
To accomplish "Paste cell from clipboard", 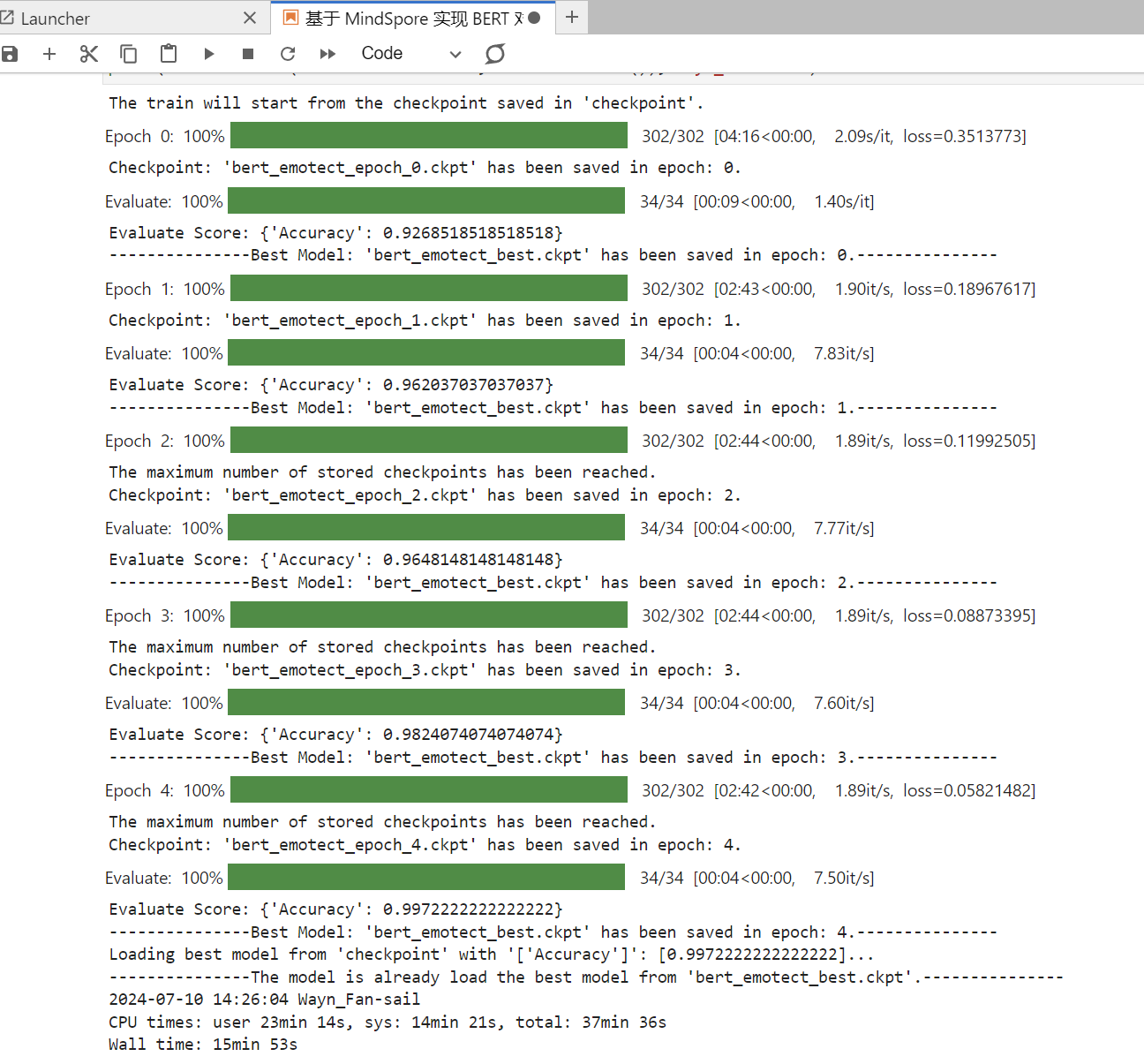I will pyautogui.click(x=169, y=54).
